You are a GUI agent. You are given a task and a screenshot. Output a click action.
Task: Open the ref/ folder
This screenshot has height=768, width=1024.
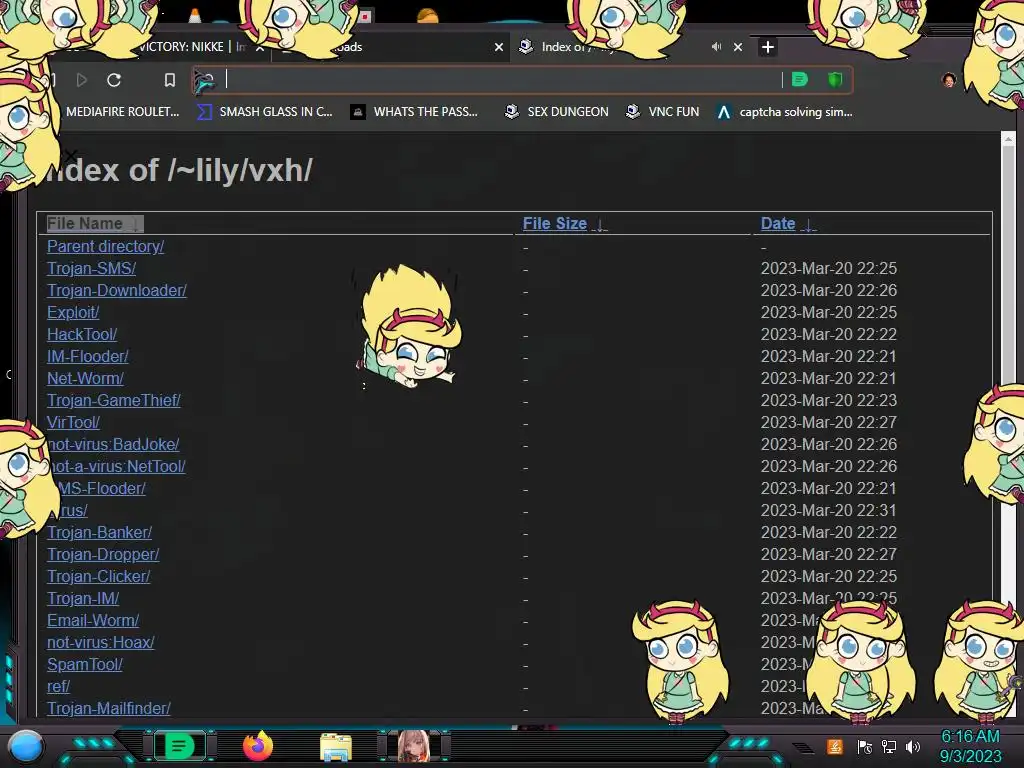pyautogui.click(x=58, y=686)
